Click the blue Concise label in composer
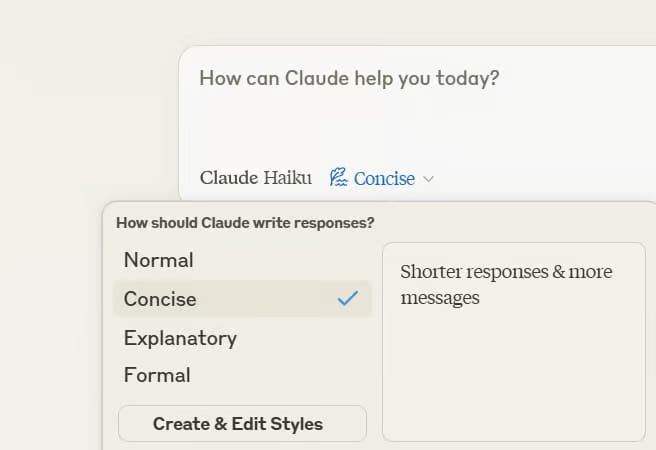The image size is (656, 450). [x=384, y=178]
